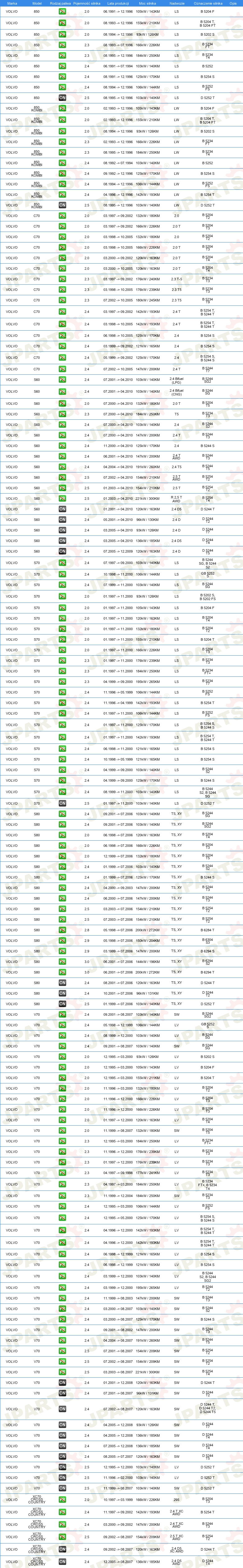Select the '144kW / 196KM' power cell in S80 row
This screenshot has width=243, height=1568.
[147, 962]
